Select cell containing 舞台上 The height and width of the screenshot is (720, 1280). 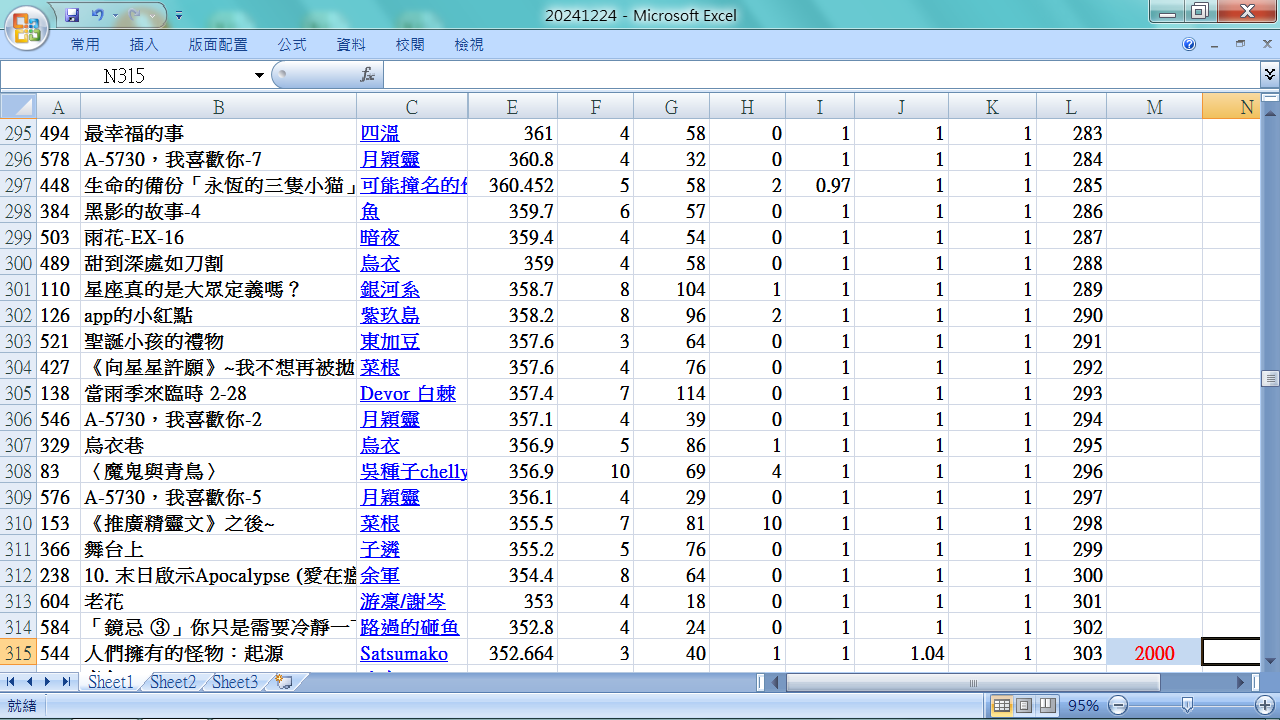pyautogui.click(x=218, y=549)
